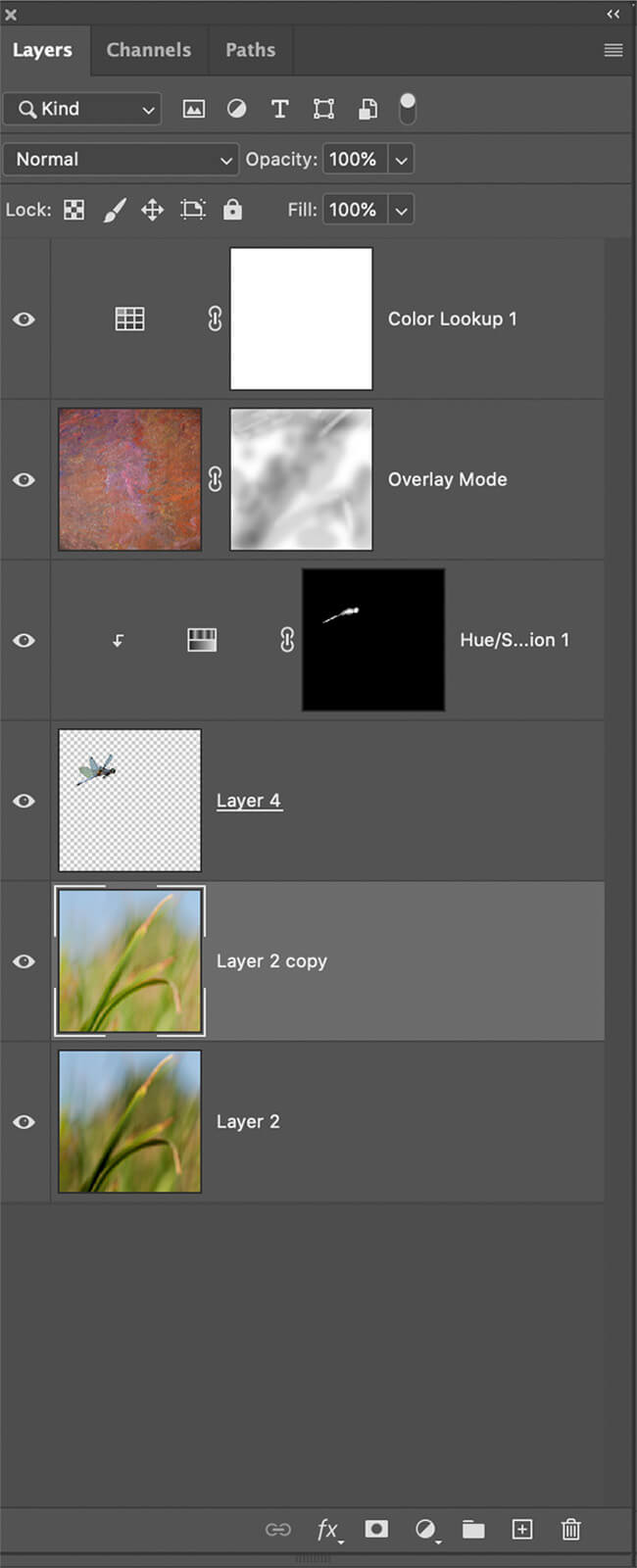
Task: Create a new layer
Action: pos(522,1530)
